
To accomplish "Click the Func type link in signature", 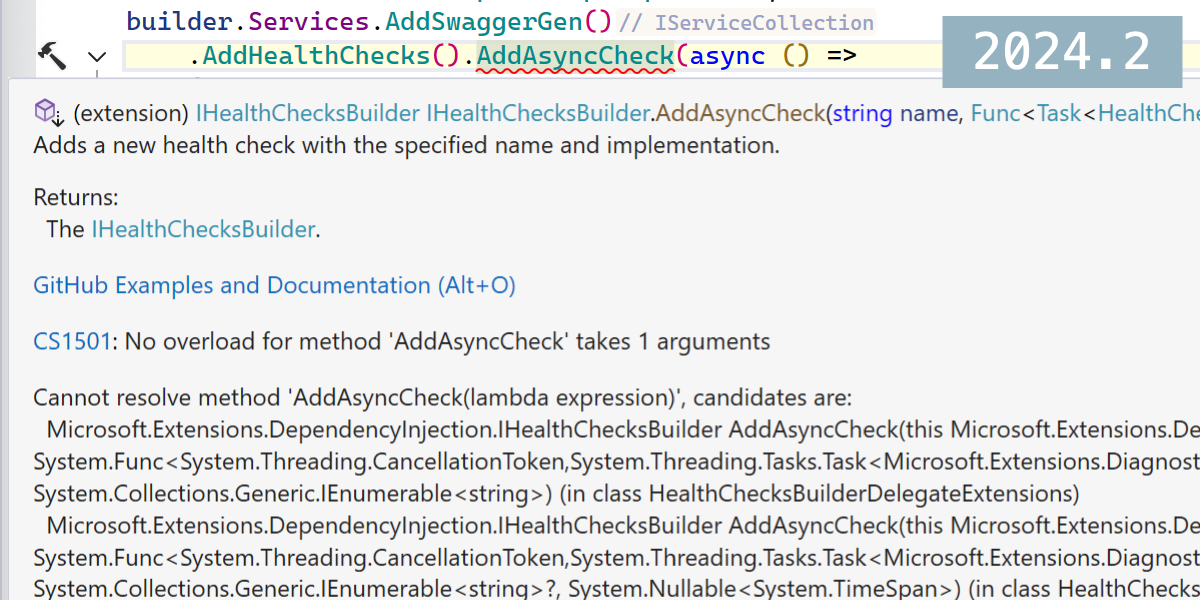I will coord(995,114).
